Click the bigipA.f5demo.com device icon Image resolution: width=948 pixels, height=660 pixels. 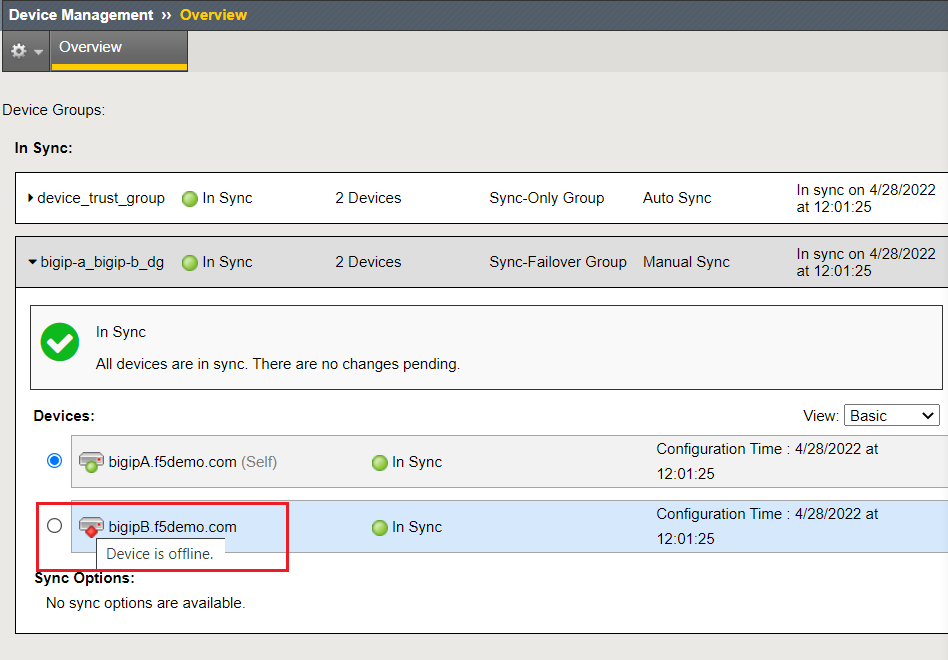click(x=91, y=462)
